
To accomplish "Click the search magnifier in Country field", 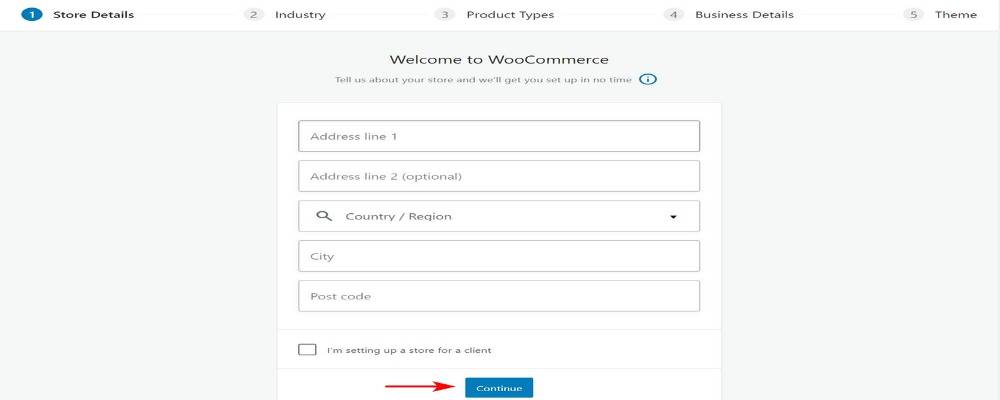I will coord(323,216).
